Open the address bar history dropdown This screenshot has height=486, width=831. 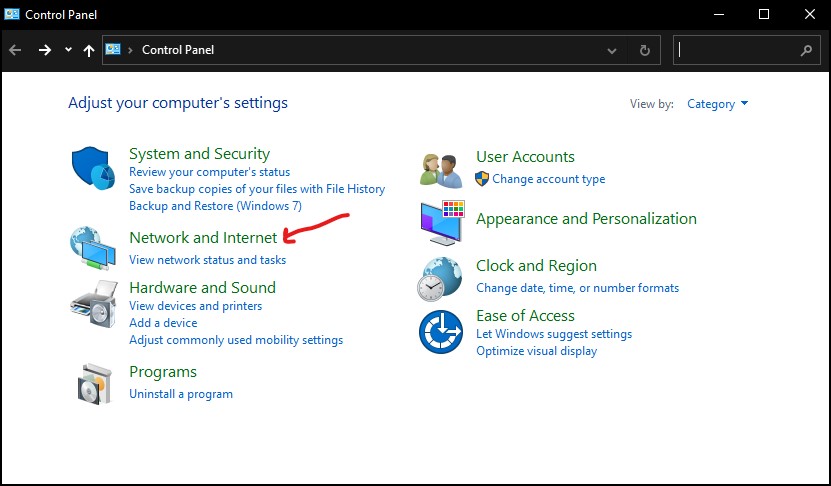click(612, 51)
